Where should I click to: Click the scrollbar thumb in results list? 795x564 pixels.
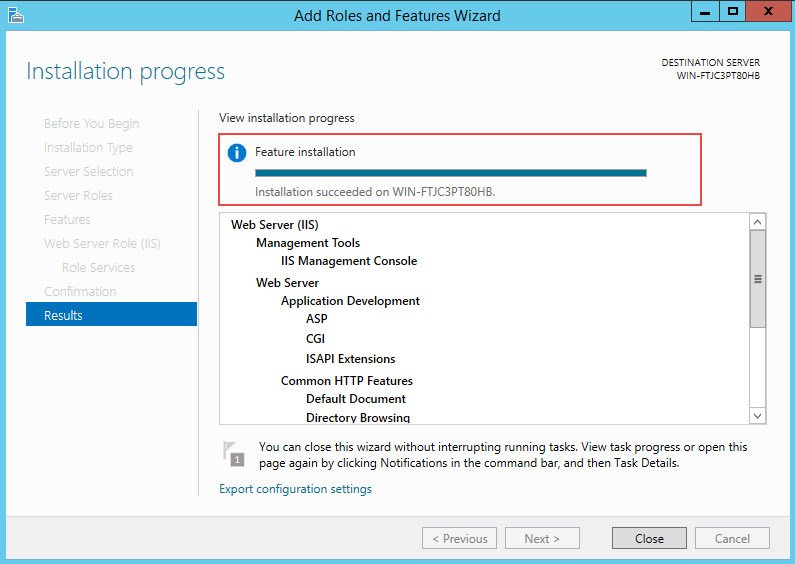[x=757, y=278]
